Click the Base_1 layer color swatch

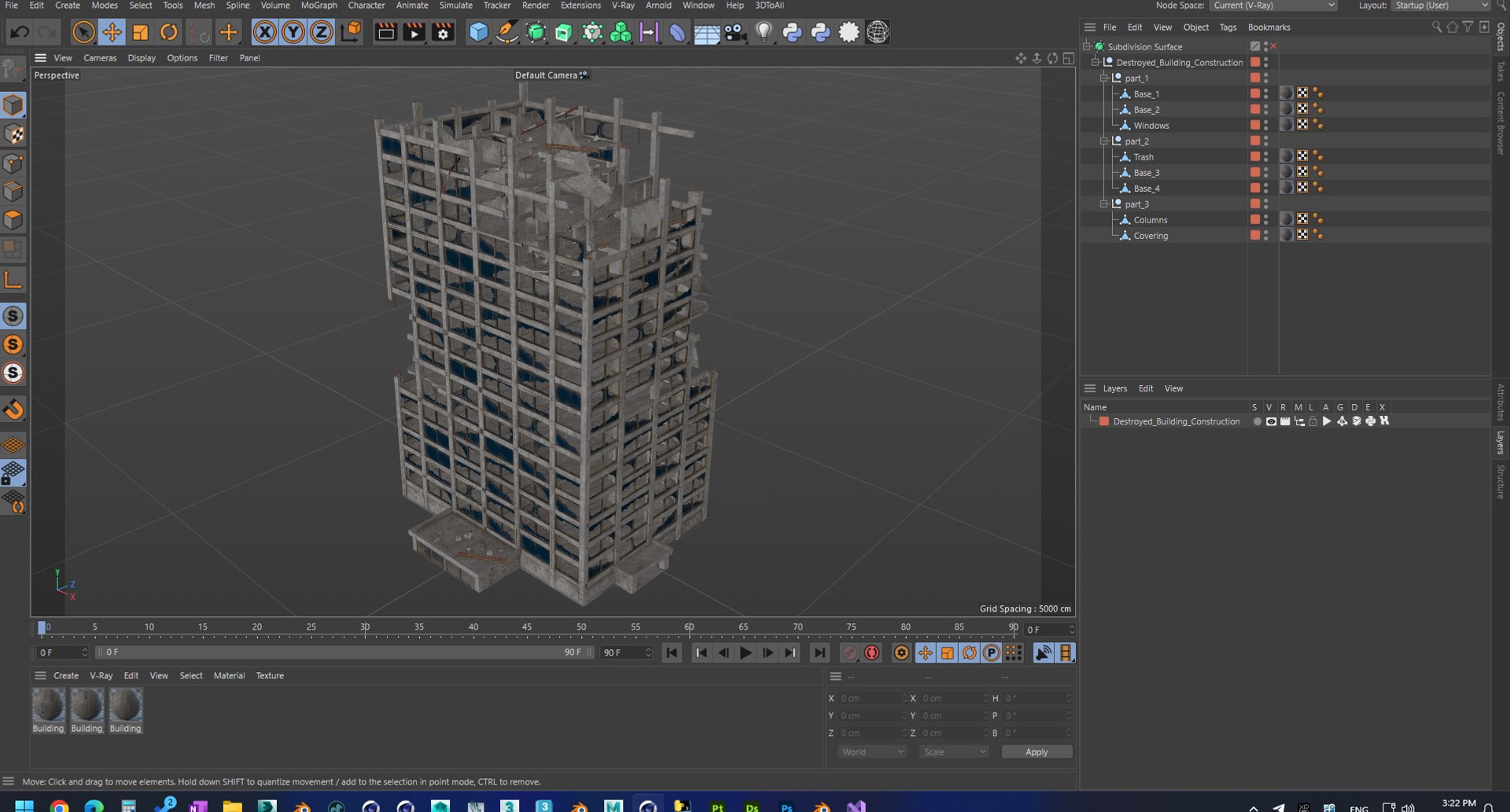1255,94
